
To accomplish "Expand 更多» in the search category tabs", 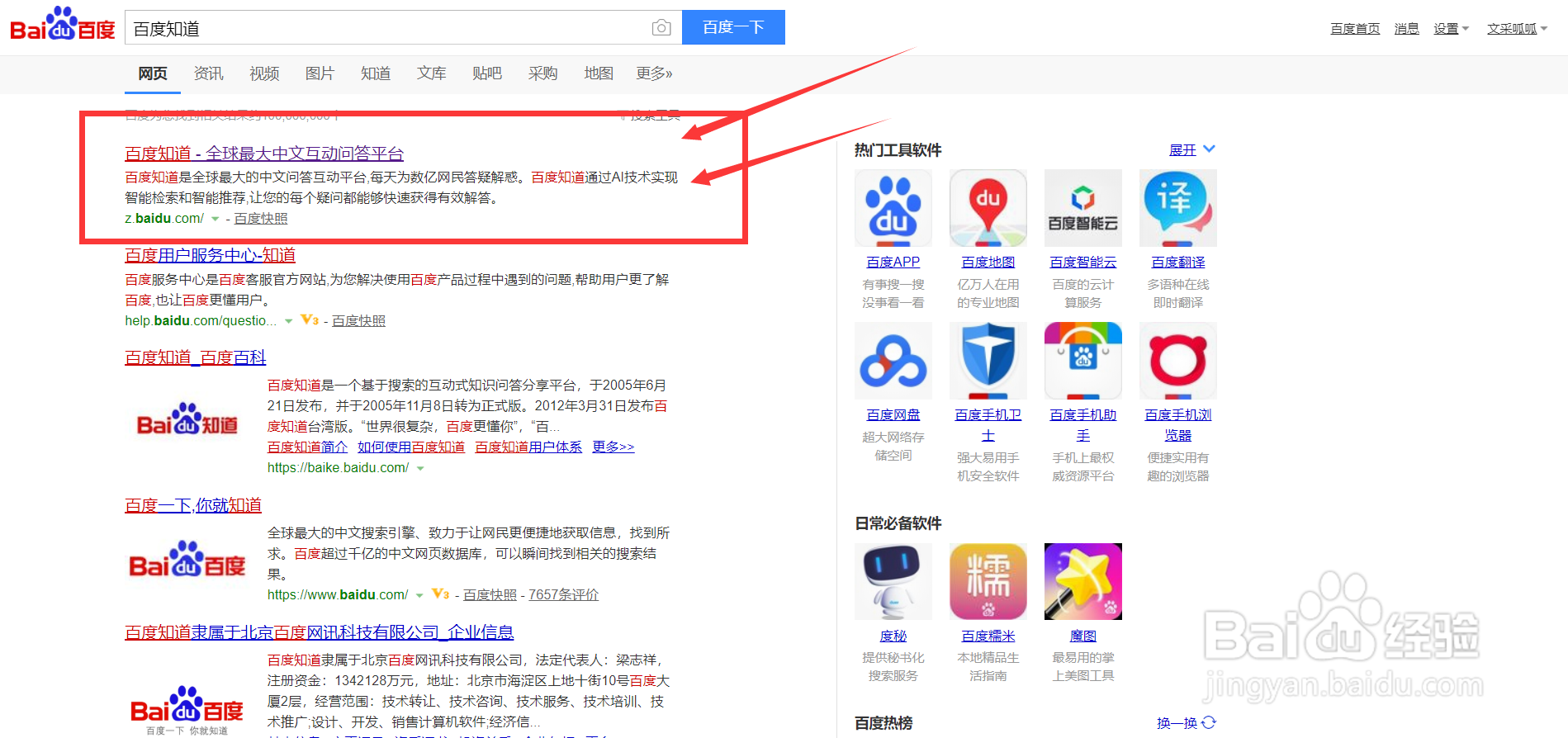I will [654, 73].
